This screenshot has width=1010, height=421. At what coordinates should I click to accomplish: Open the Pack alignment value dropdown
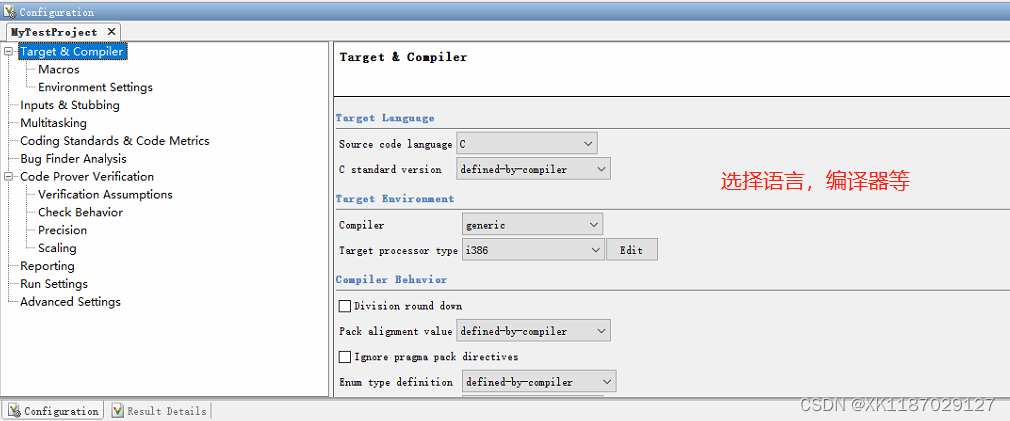[533, 332]
